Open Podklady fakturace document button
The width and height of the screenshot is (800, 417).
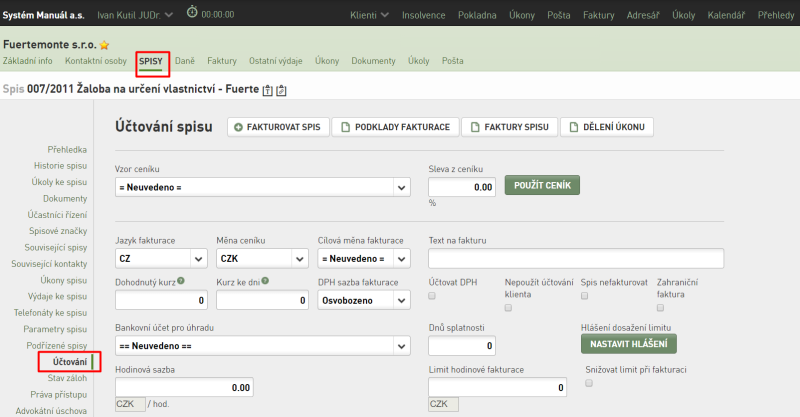(x=395, y=127)
